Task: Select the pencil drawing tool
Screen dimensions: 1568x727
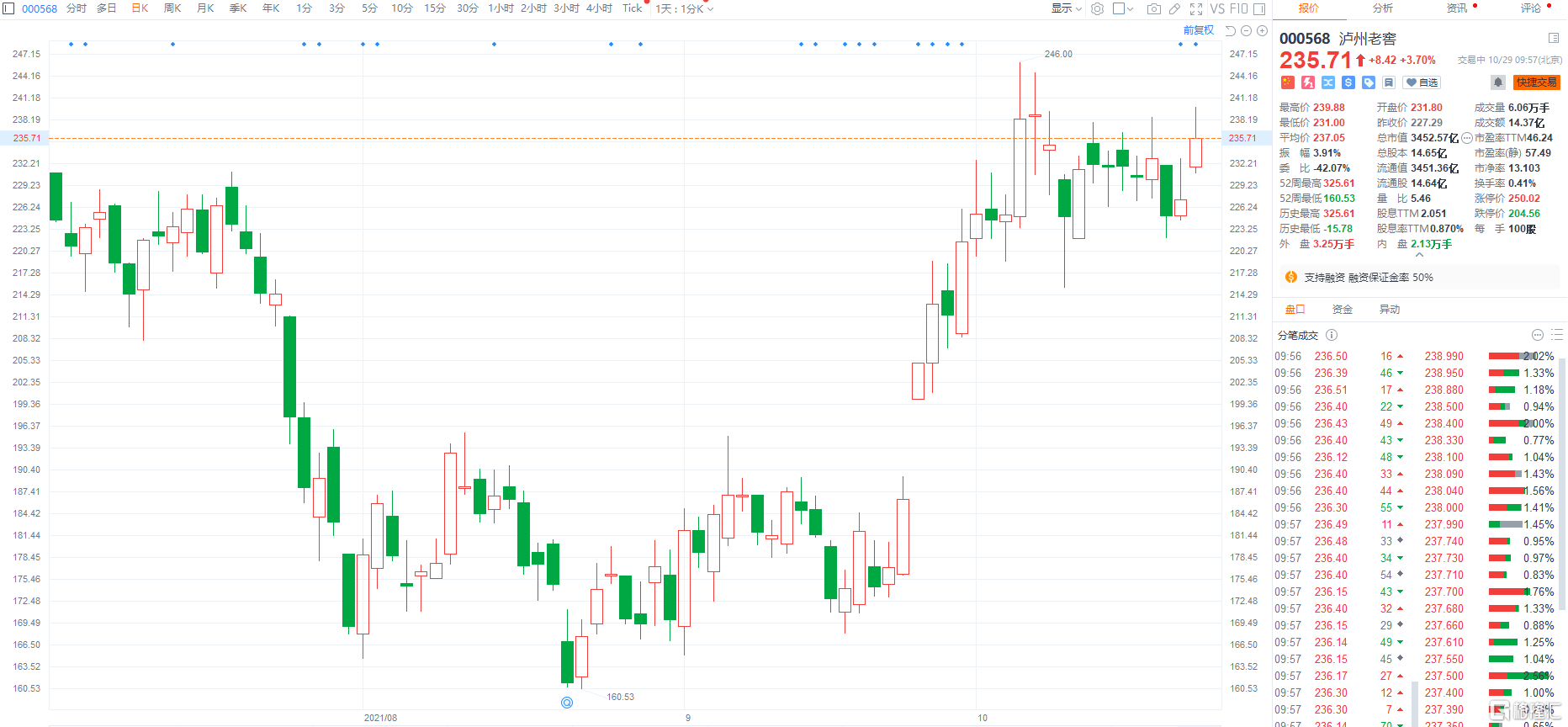Action: [1174, 8]
